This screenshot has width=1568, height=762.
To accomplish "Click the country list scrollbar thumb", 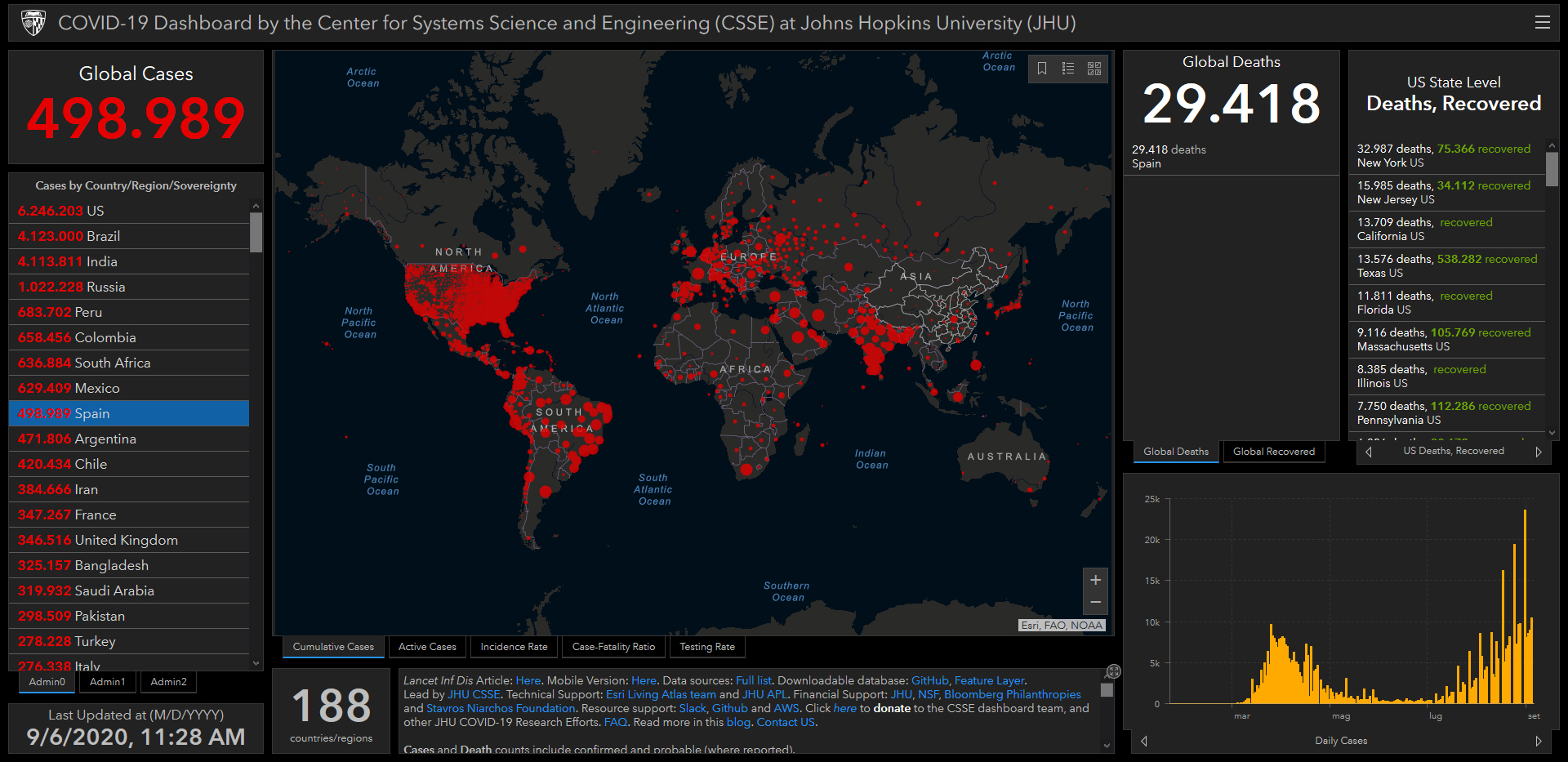I will click(256, 233).
